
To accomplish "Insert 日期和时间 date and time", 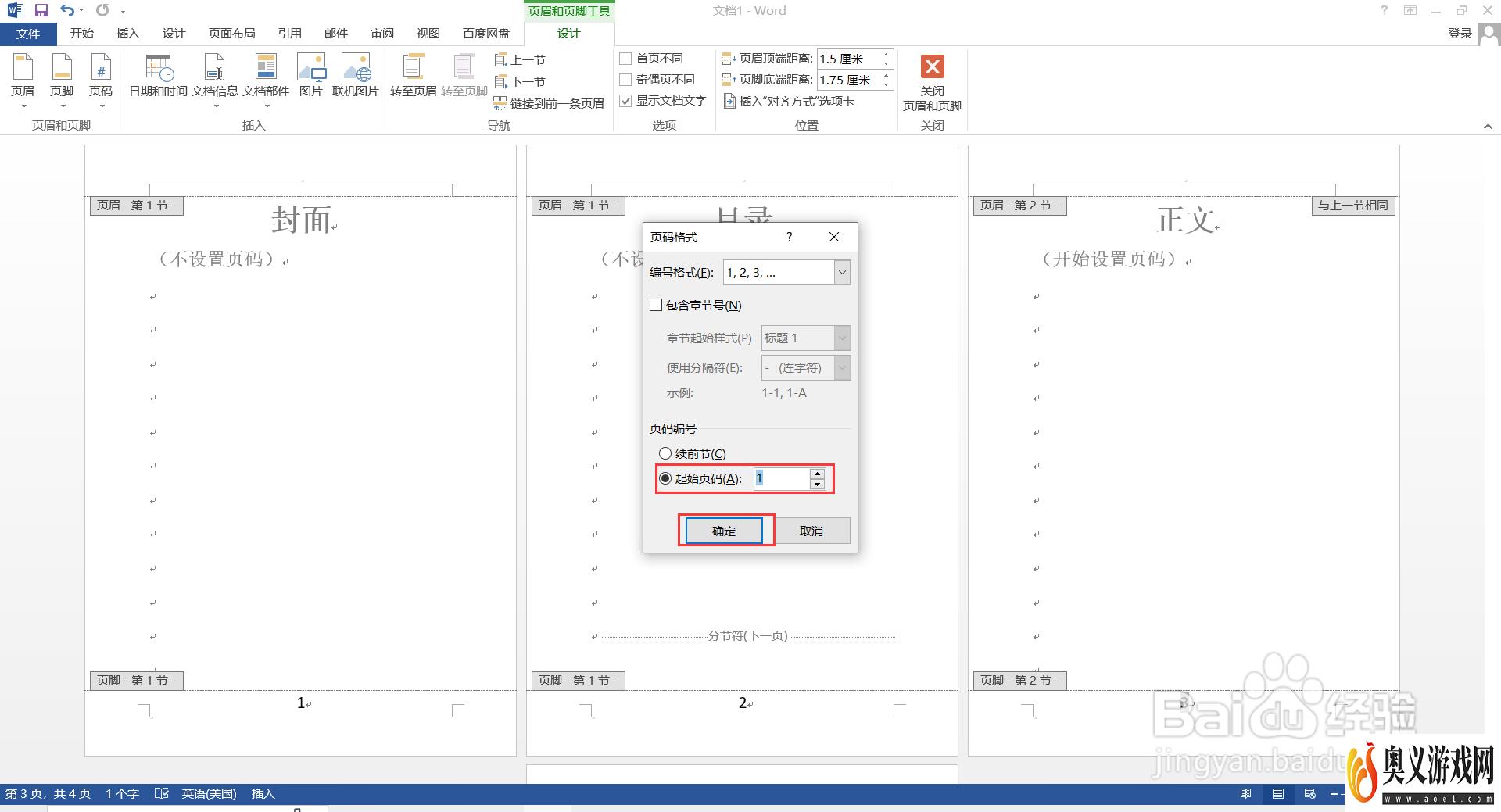I will coord(159,77).
